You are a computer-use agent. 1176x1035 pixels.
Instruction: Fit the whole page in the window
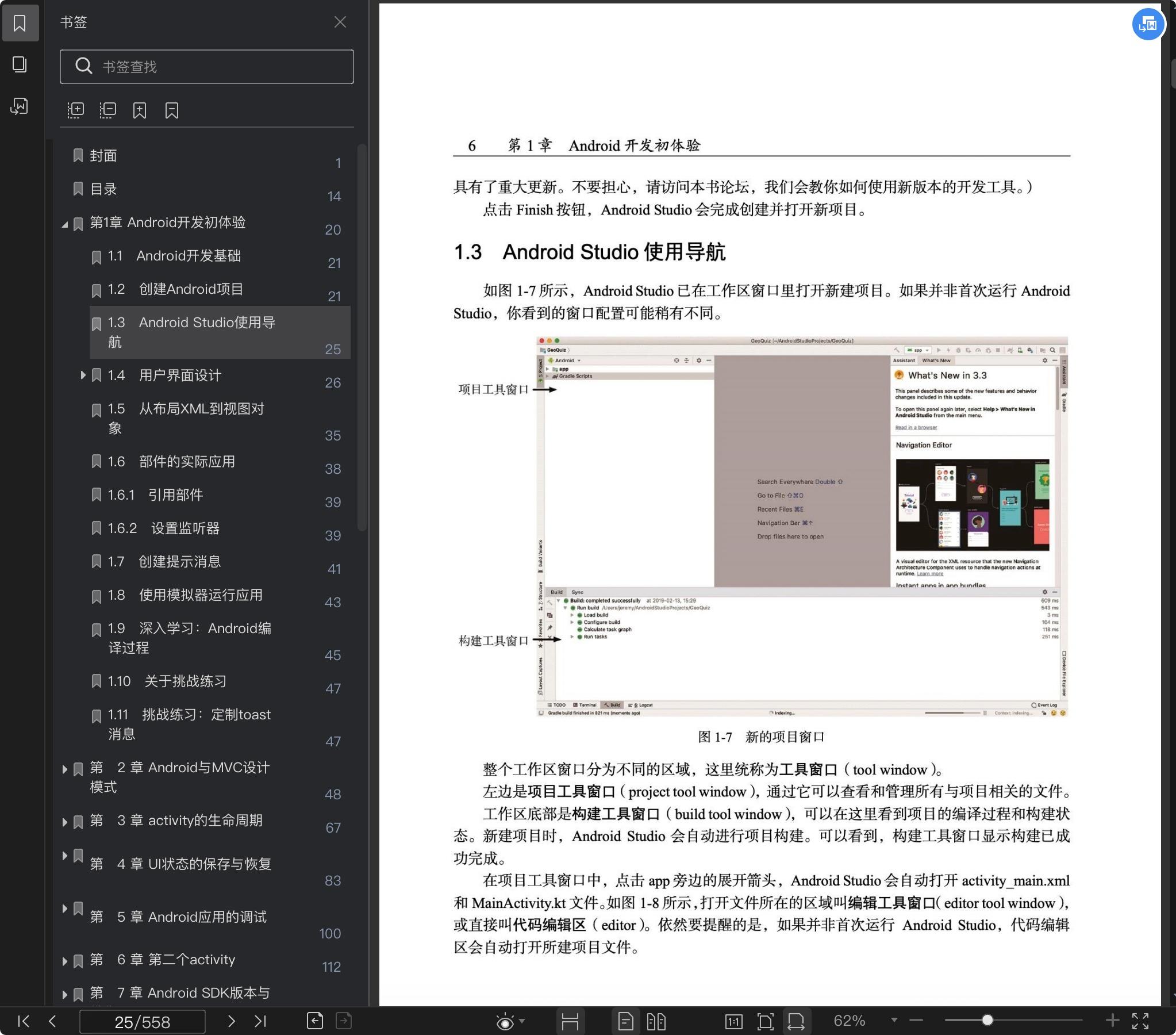[x=765, y=1021]
